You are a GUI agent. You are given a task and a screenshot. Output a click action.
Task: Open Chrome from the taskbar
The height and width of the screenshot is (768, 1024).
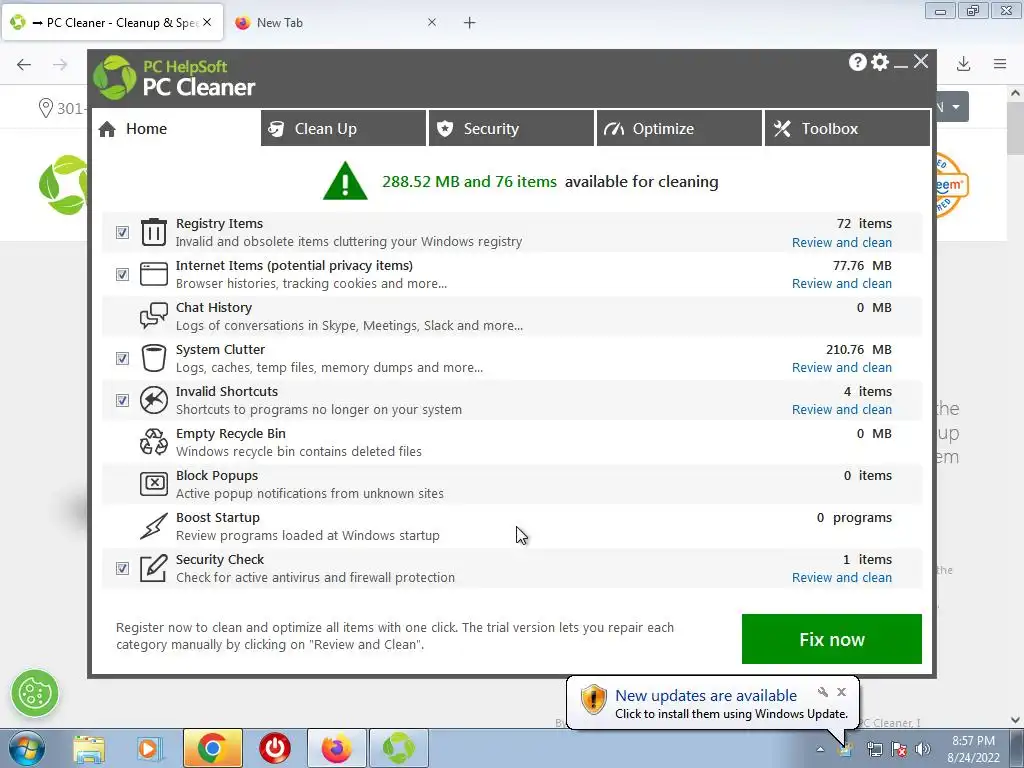point(212,748)
